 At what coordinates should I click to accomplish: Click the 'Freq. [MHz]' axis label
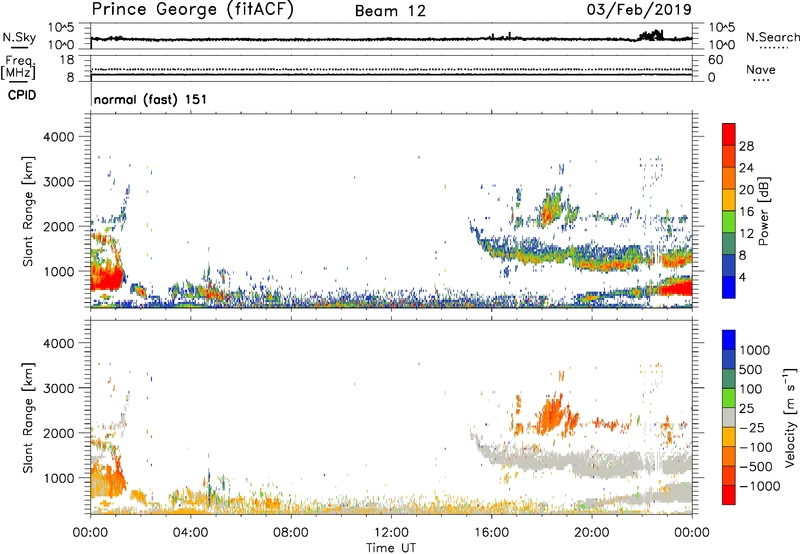click(x=18, y=67)
